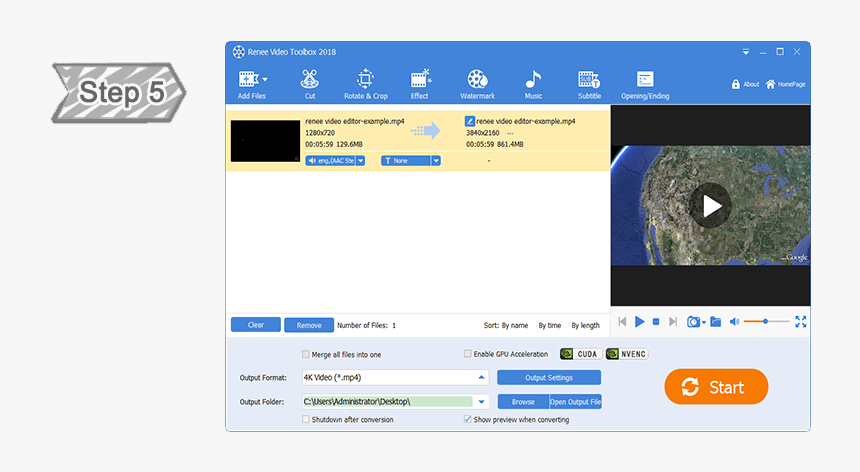
Task: Click the About lock icon
Action: click(x=735, y=84)
